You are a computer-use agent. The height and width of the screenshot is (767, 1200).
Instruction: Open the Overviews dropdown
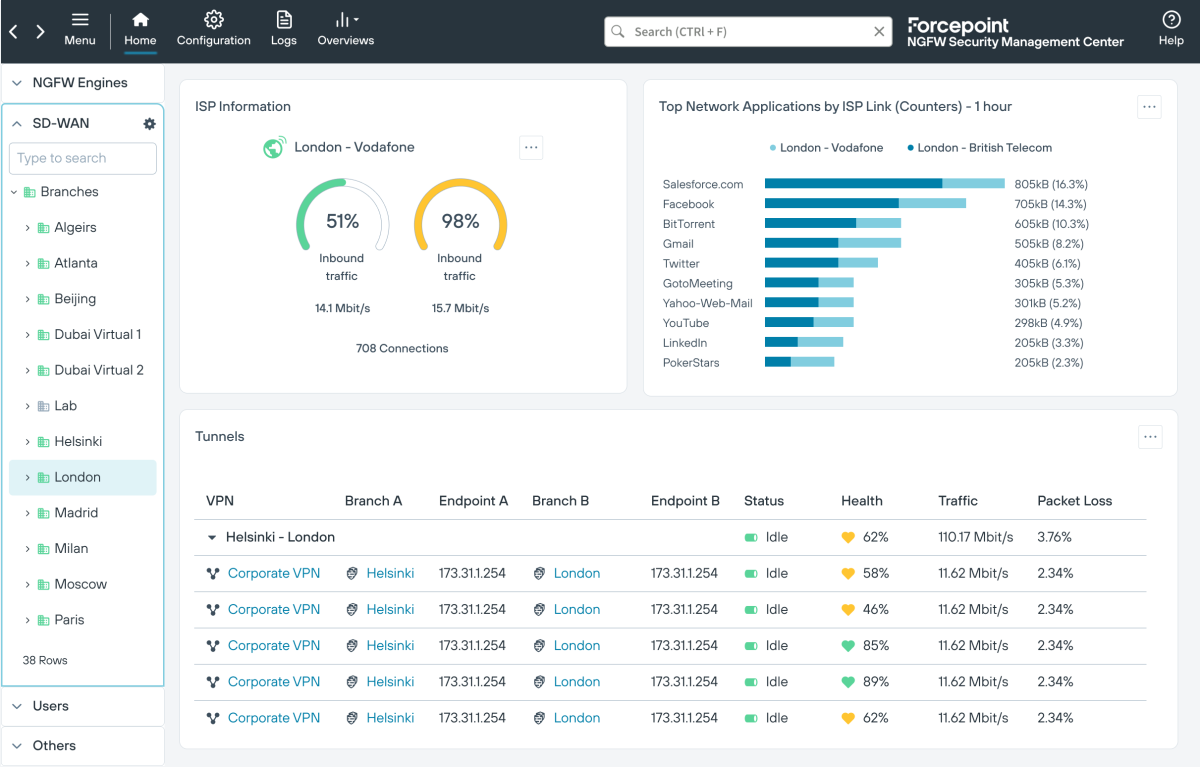[346, 30]
